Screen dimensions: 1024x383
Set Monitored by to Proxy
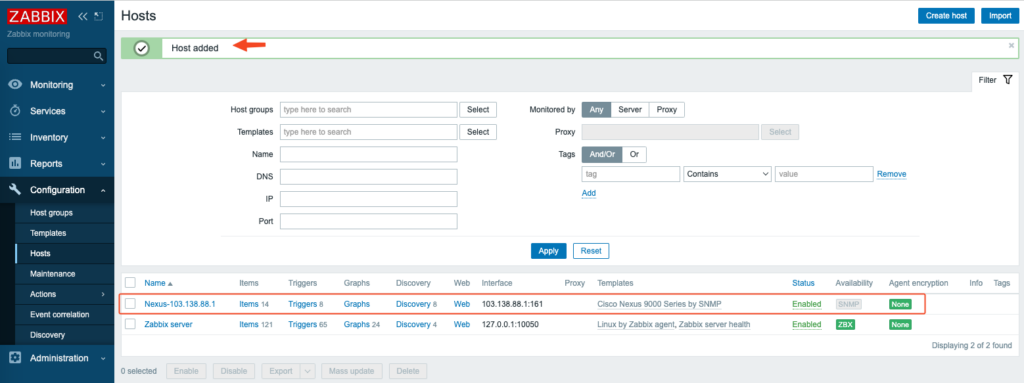point(667,110)
